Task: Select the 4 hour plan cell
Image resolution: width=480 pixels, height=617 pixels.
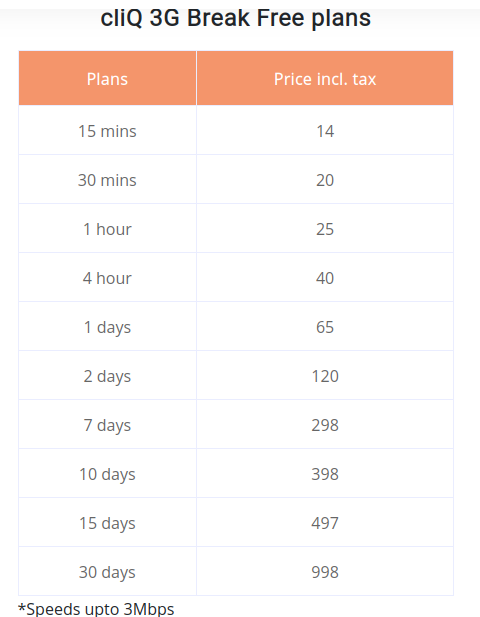Action: coord(107,277)
